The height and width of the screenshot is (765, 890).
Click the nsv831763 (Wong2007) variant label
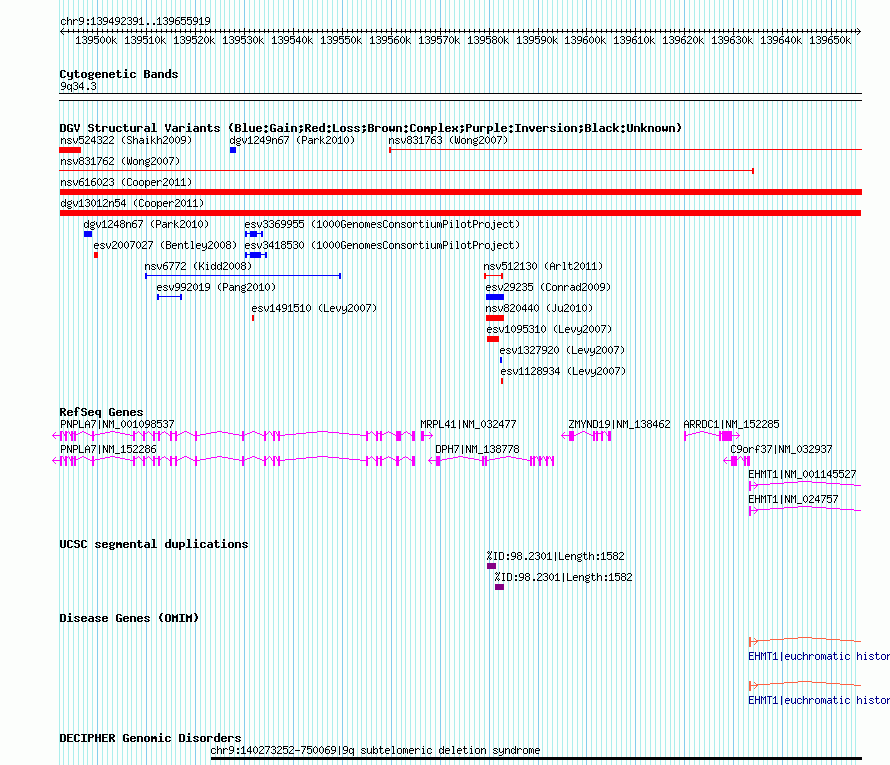tap(448, 140)
